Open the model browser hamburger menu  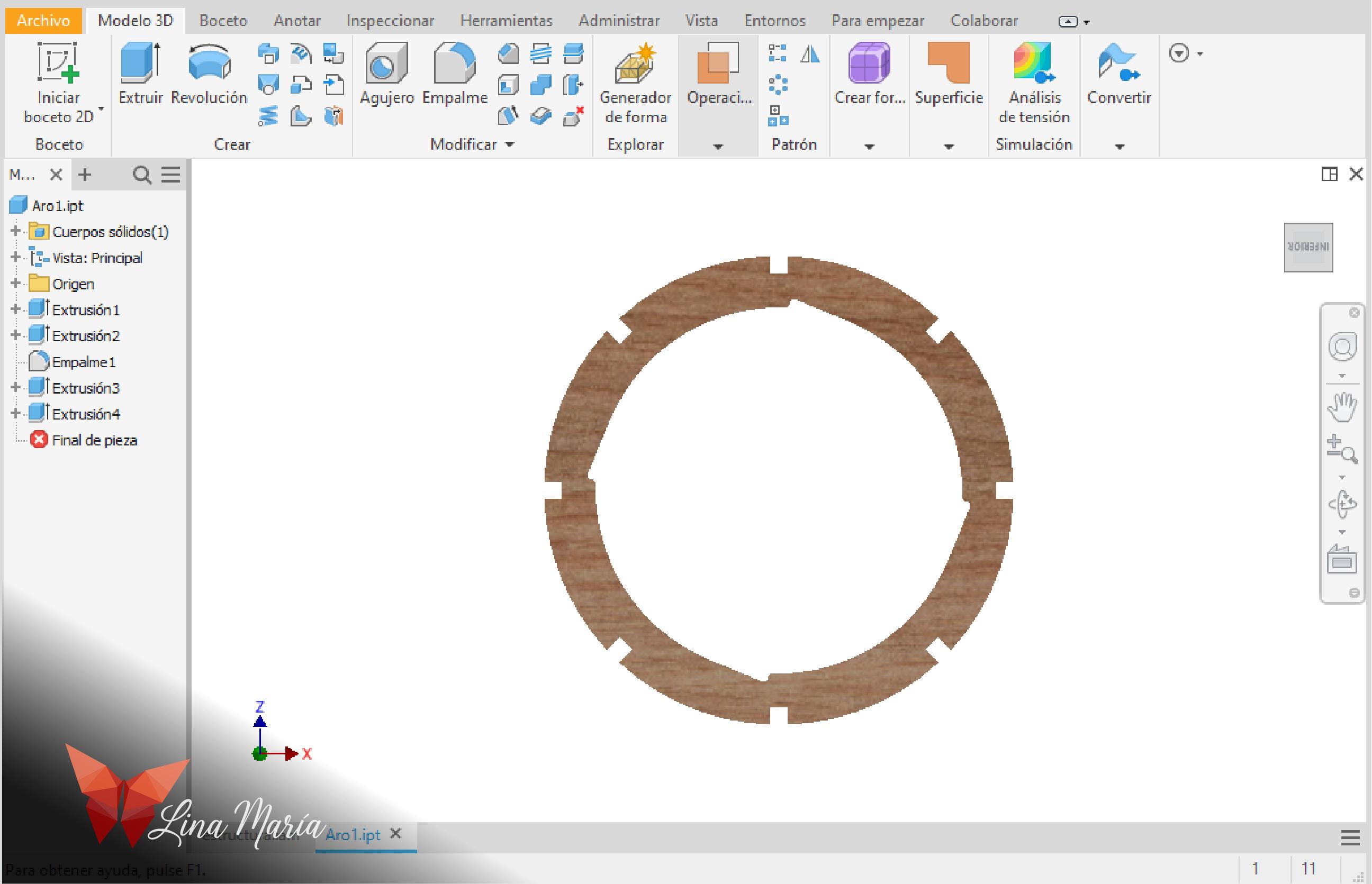(171, 175)
